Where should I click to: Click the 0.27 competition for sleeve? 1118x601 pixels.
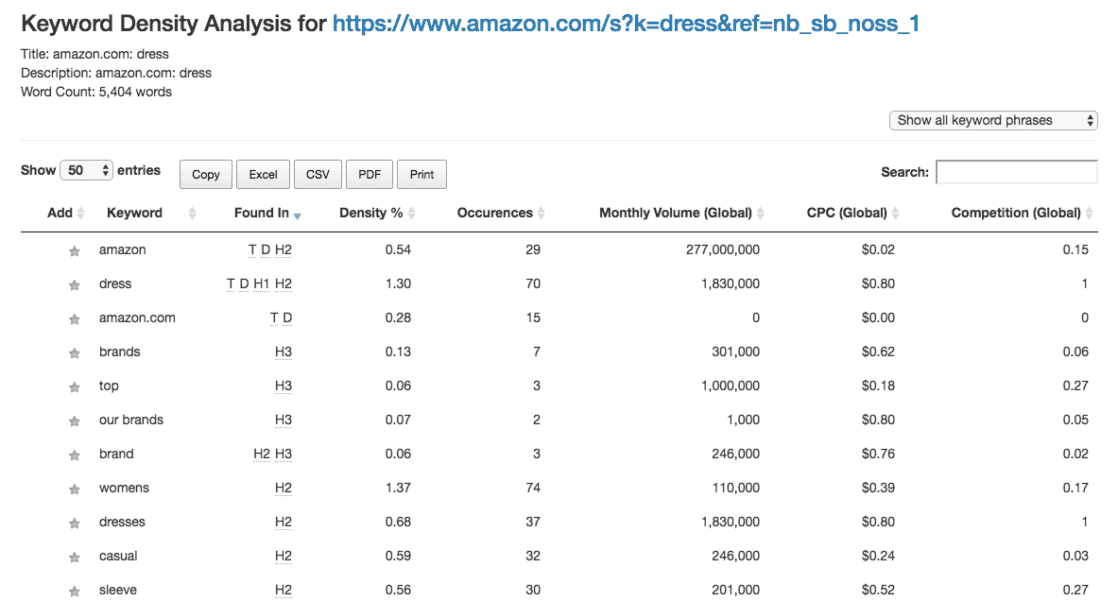coord(1075,590)
